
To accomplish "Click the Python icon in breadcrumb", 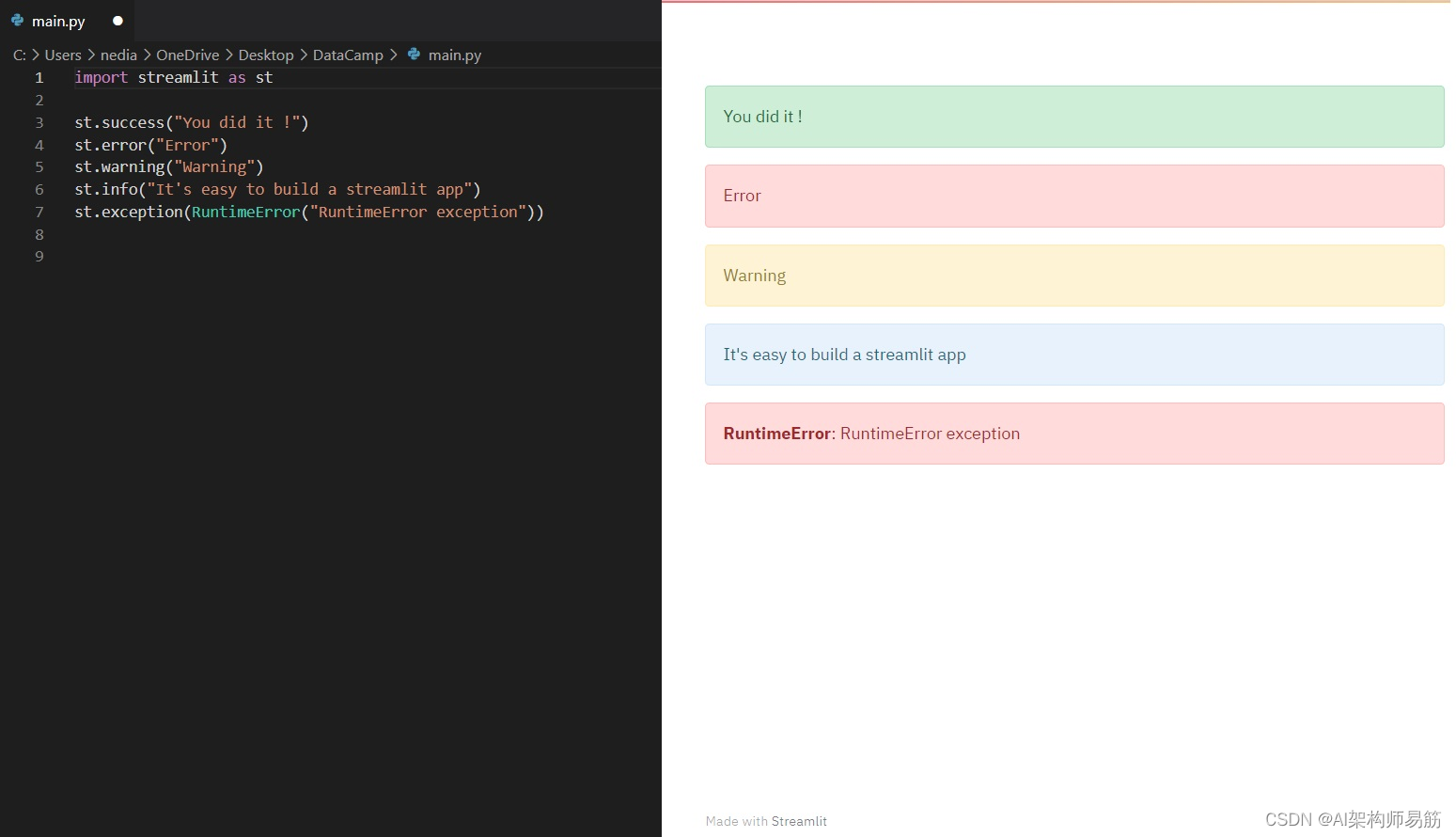I will click(414, 55).
